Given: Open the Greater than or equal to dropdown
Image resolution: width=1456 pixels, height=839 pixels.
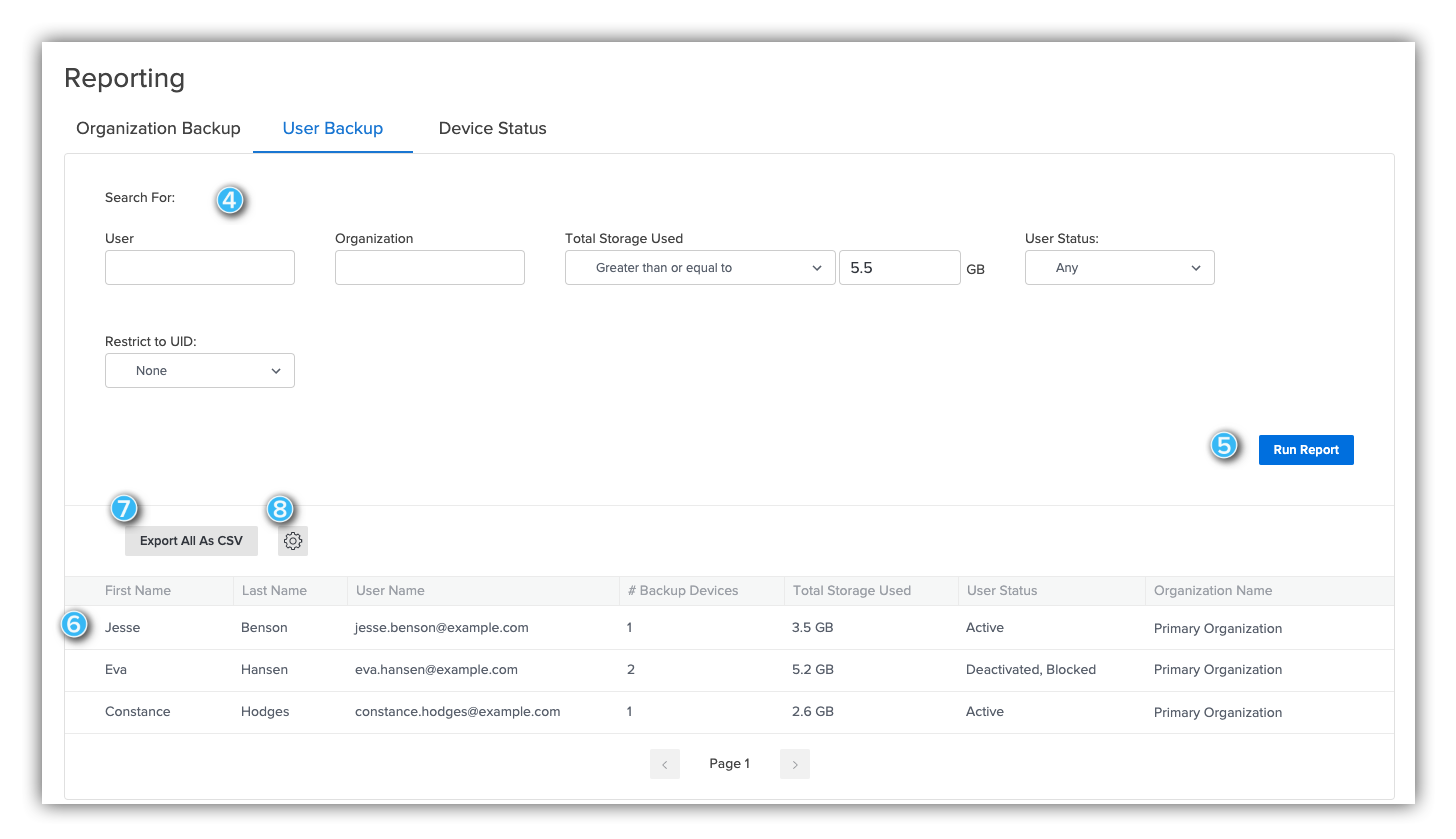Looking at the screenshot, I should (x=700, y=268).
